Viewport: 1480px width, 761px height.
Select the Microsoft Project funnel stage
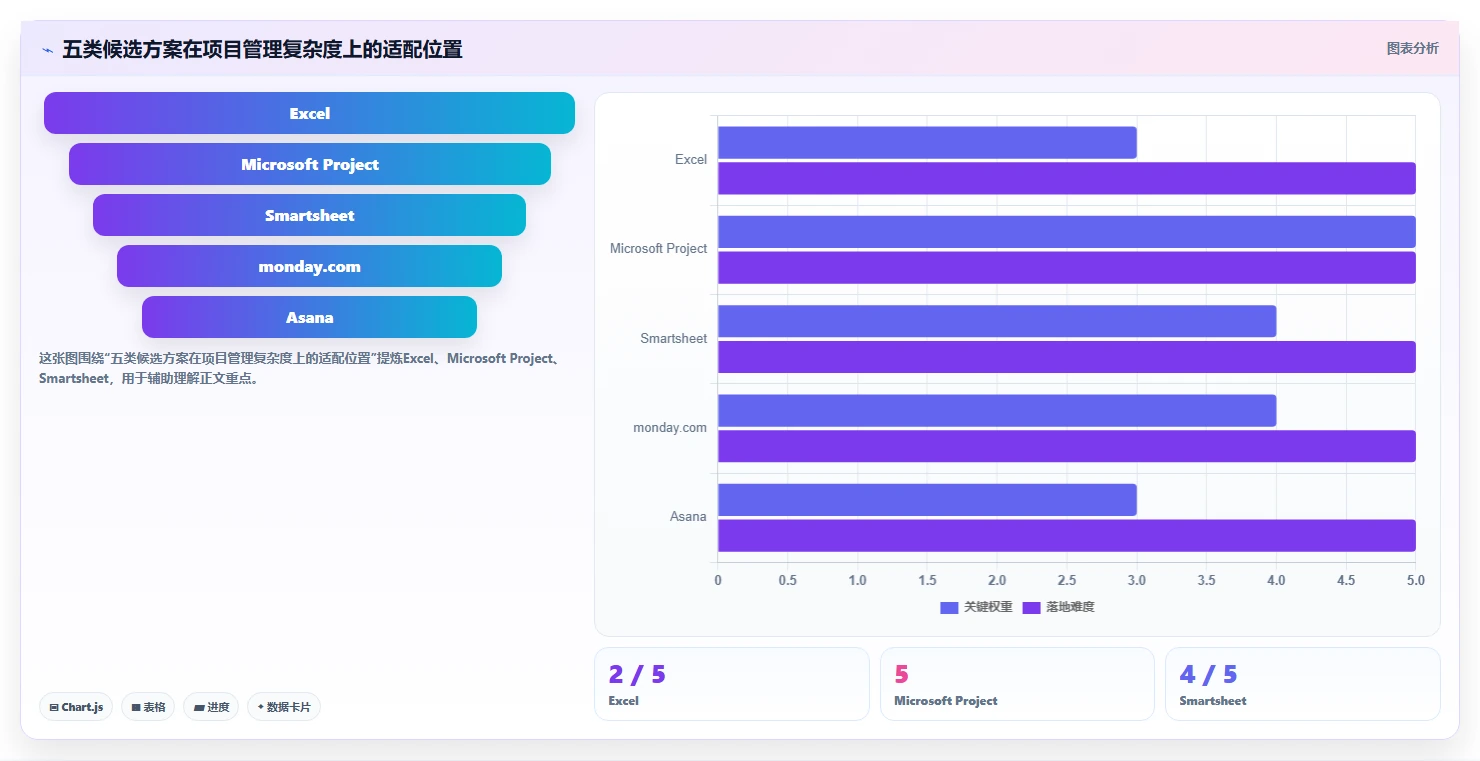(309, 164)
